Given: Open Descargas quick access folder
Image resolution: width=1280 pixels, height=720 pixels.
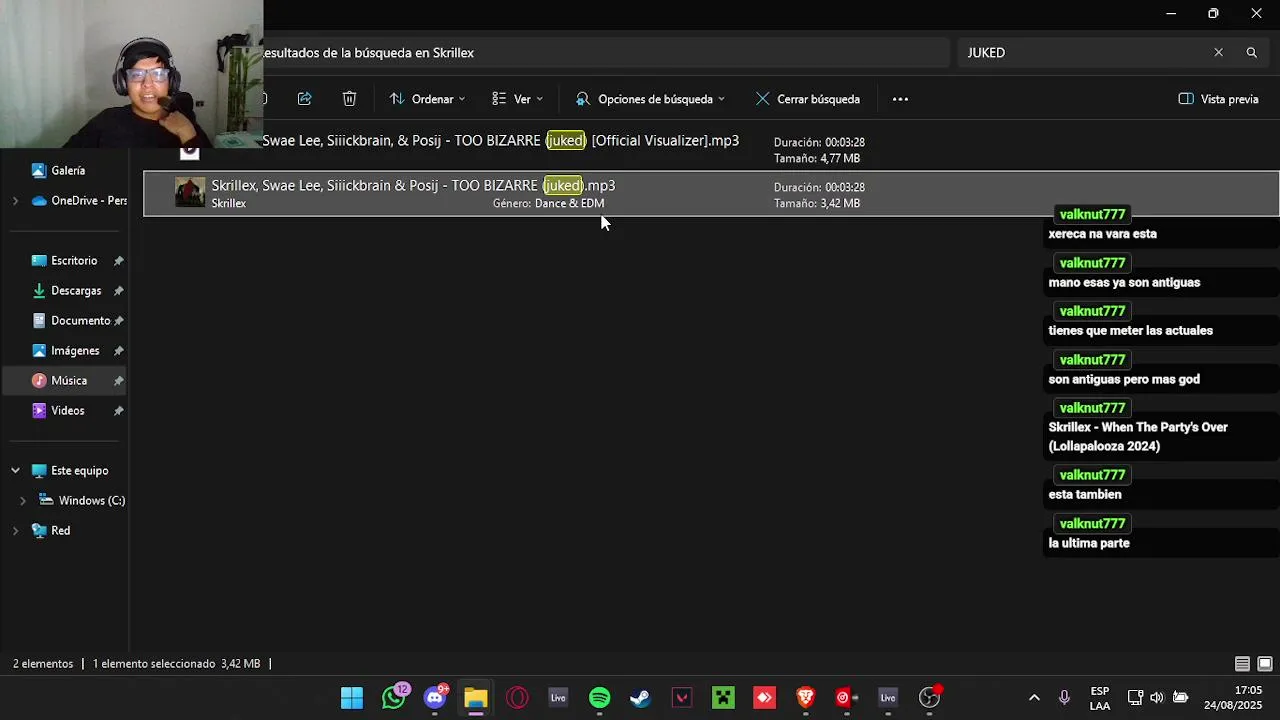Looking at the screenshot, I should [68, 291].
